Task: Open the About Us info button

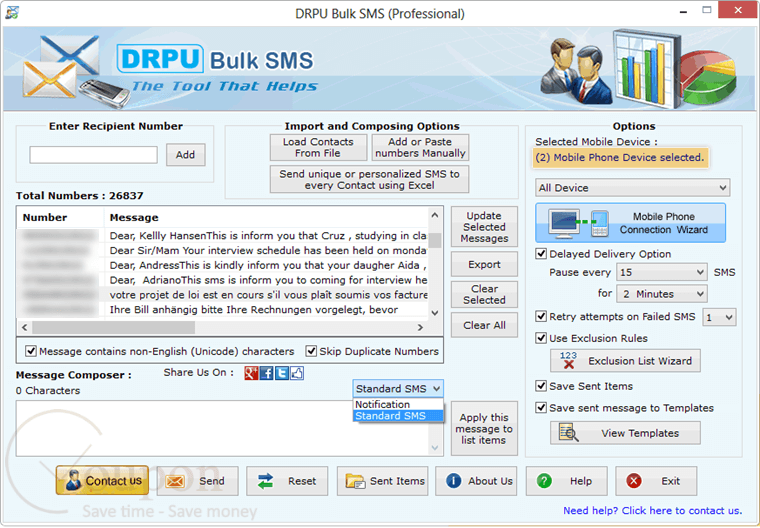Action: (x=476, y=481)
